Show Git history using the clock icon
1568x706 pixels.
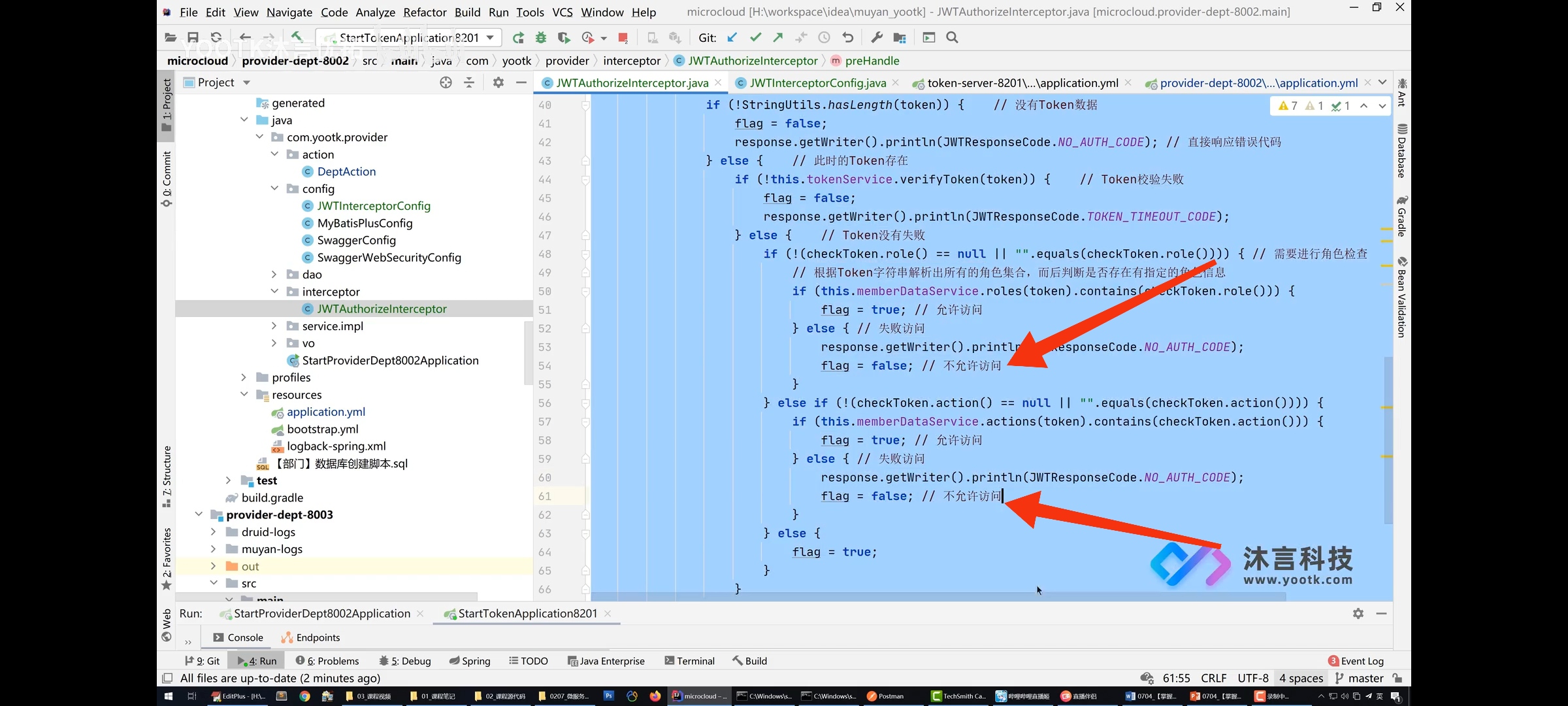click(x=825, y=37)
